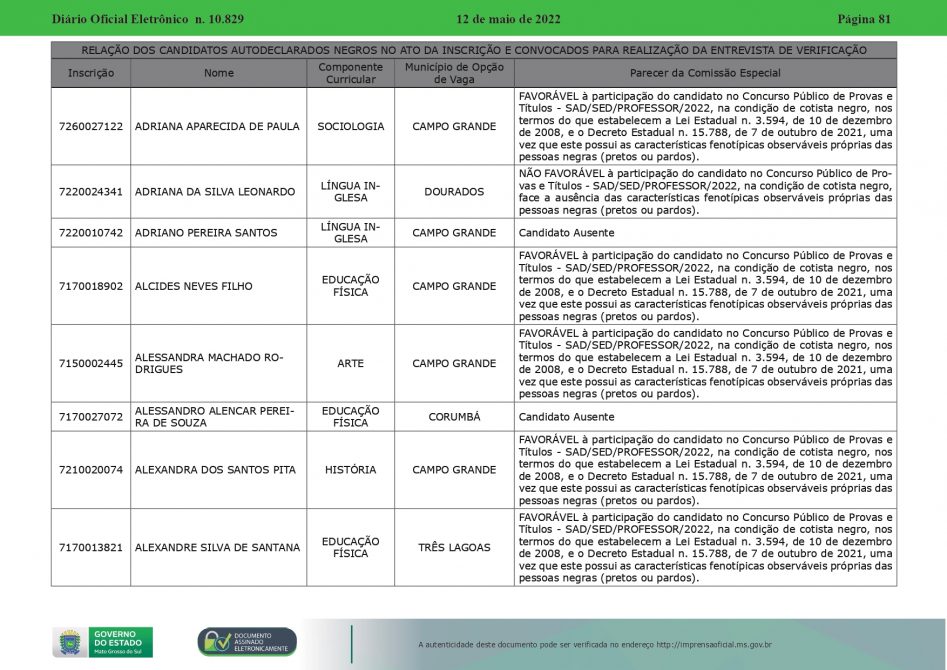Select the Município de Opção de Vaga header
The width and height of the screenshot is (947, 670).
click(x=454, y=73)
